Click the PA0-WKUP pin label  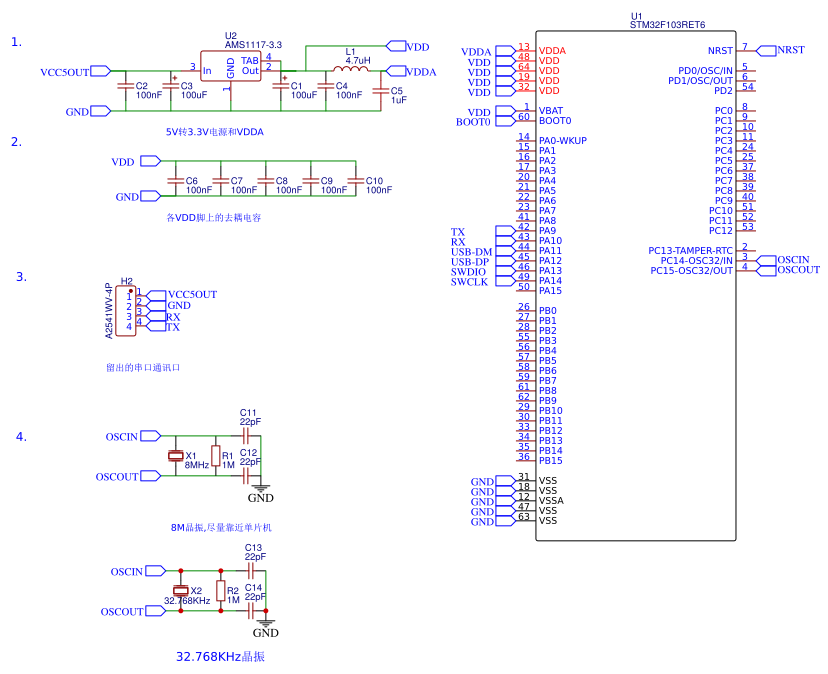click(563, 141)
